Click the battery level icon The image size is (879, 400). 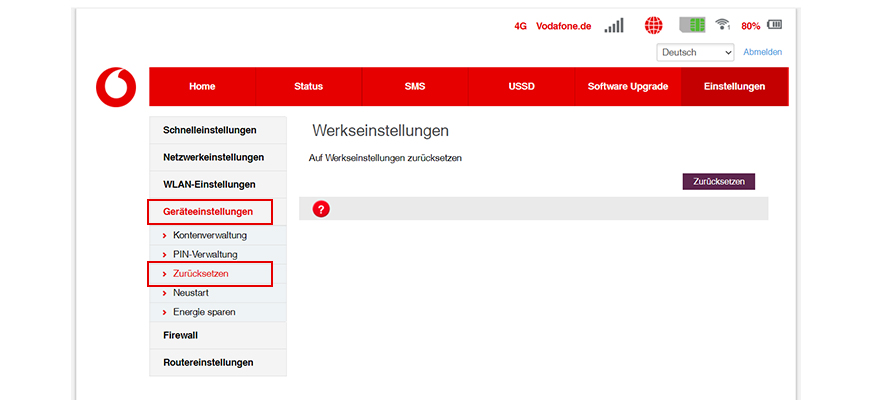[x=775, y=26]
